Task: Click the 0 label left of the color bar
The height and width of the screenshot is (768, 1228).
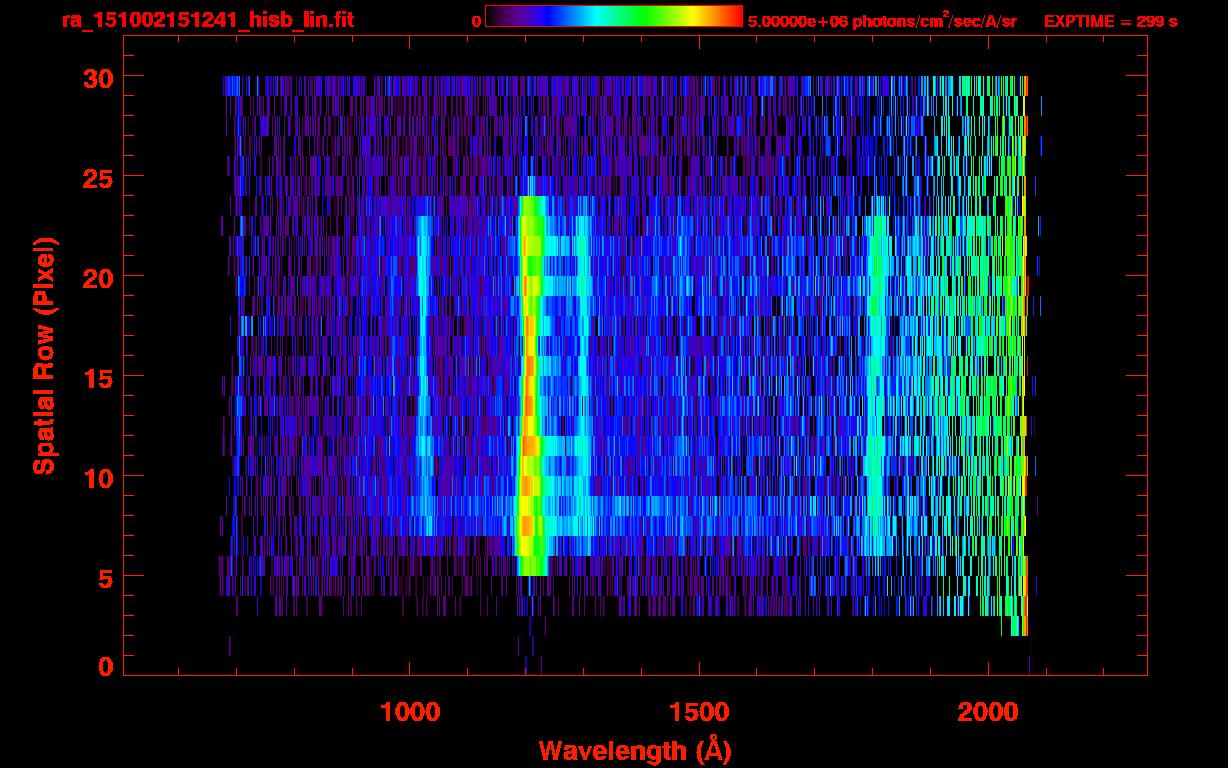Action: [x=477, y=21]
